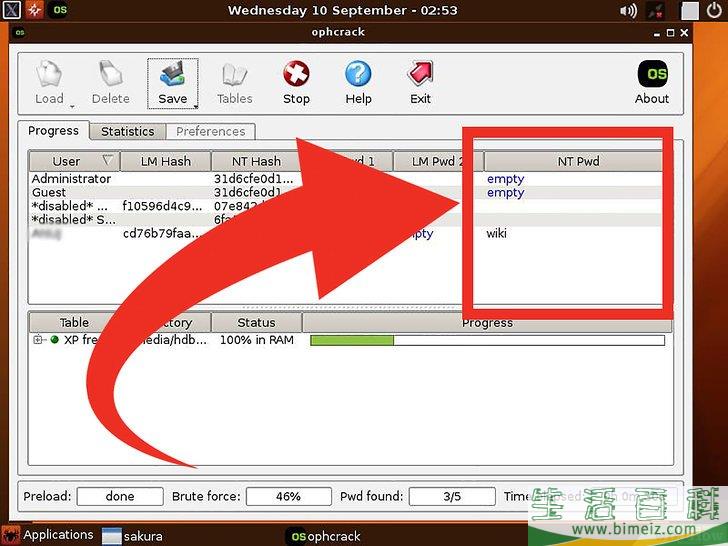This screenshot has height=546, width=728.
Task: Click the OS ophcrack launcher in top panel
Action: coord(58,10)
